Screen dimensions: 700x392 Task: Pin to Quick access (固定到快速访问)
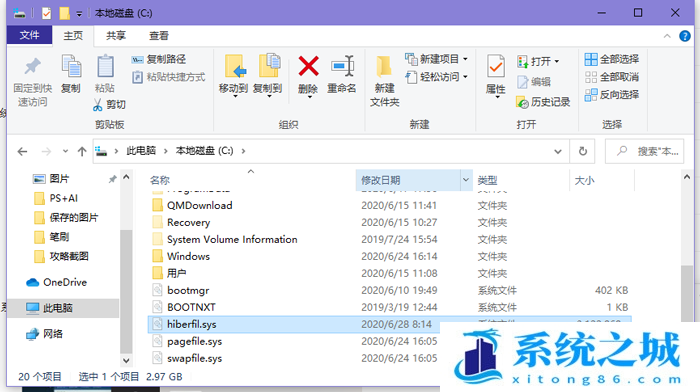coord(32,82)
